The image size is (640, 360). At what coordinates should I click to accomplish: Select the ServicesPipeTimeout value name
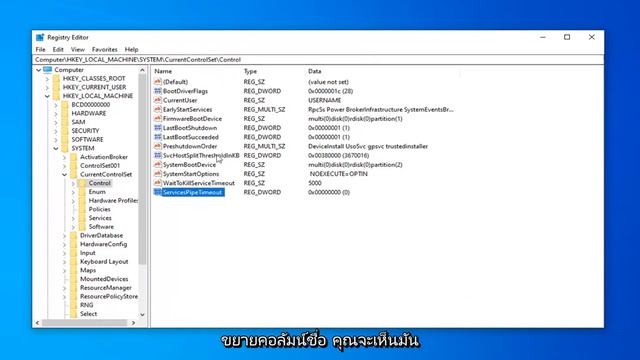192,192
